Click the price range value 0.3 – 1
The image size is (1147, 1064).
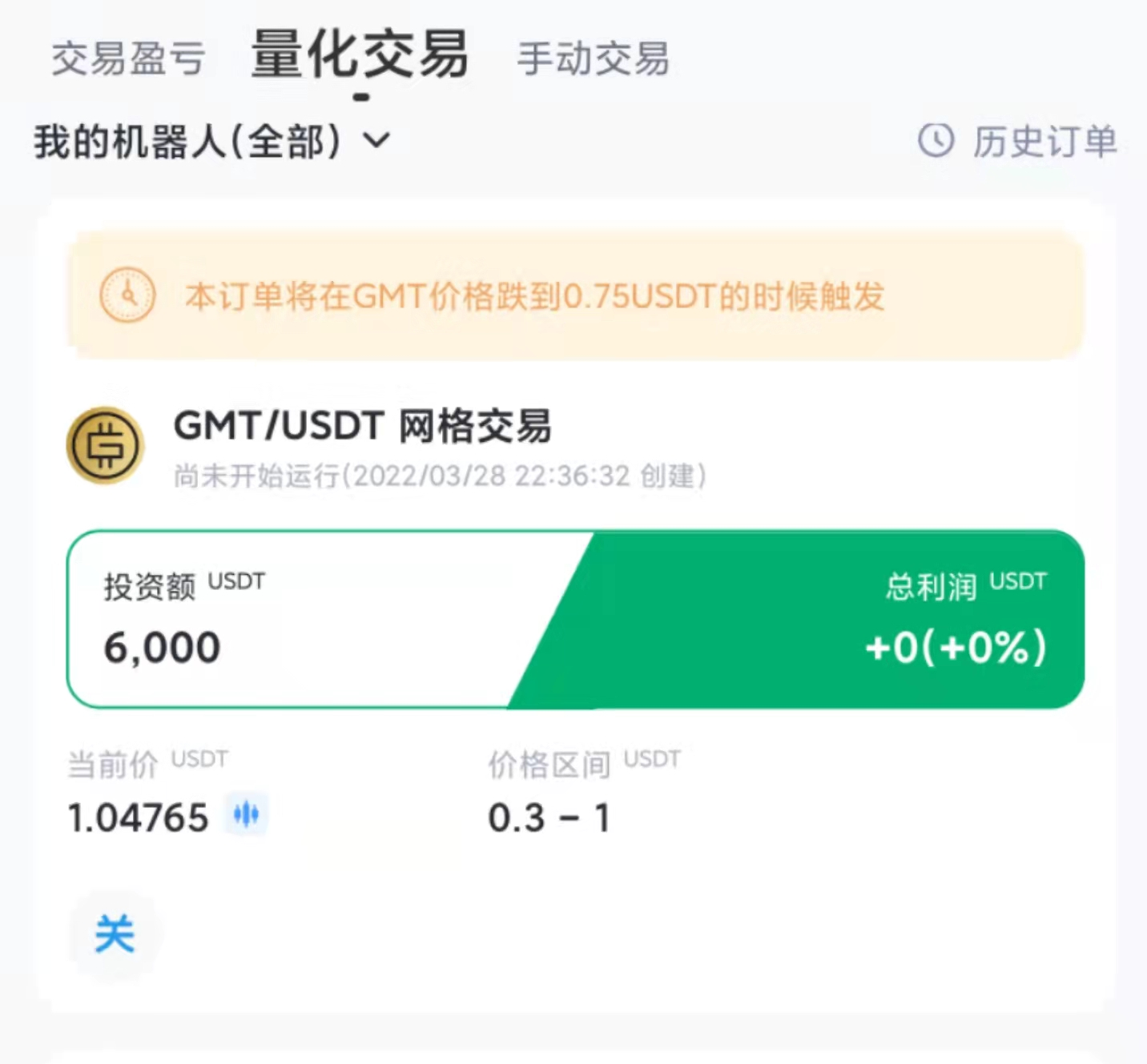point(549,818)
